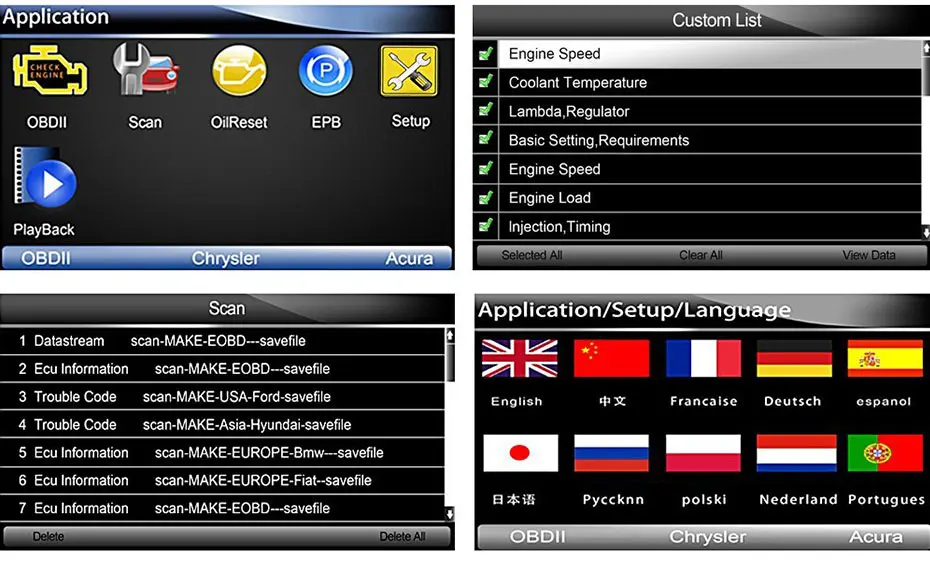Select the Engine Load row text

tap(550, 197)
